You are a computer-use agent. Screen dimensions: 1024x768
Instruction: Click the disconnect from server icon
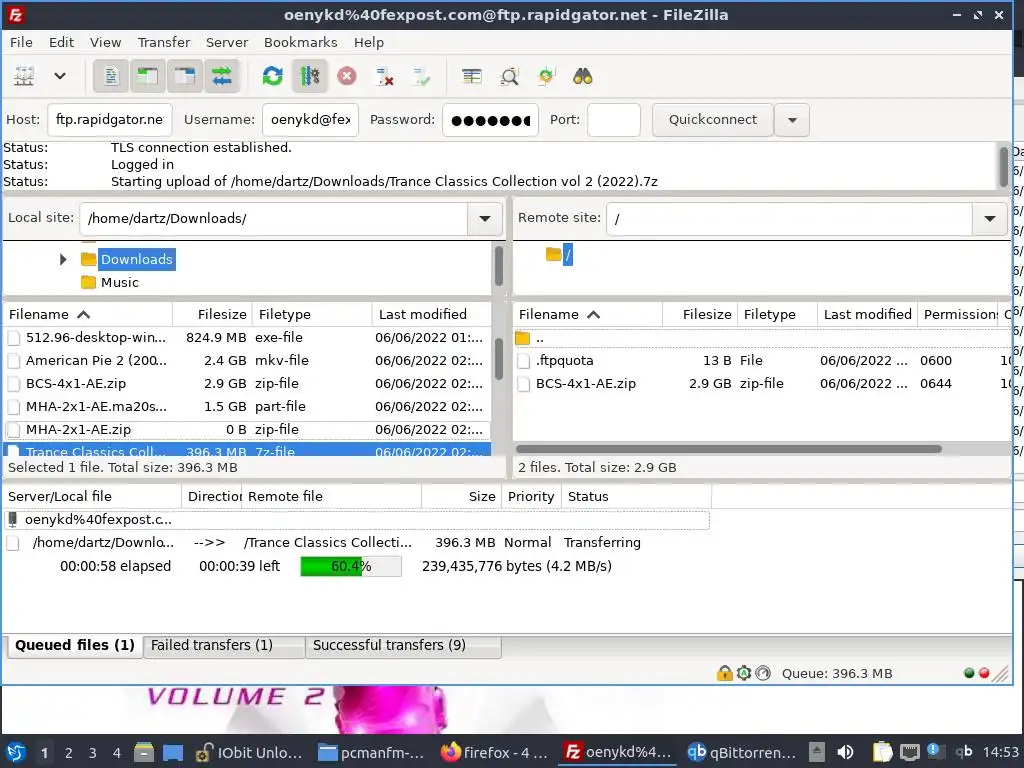point(384,76)
